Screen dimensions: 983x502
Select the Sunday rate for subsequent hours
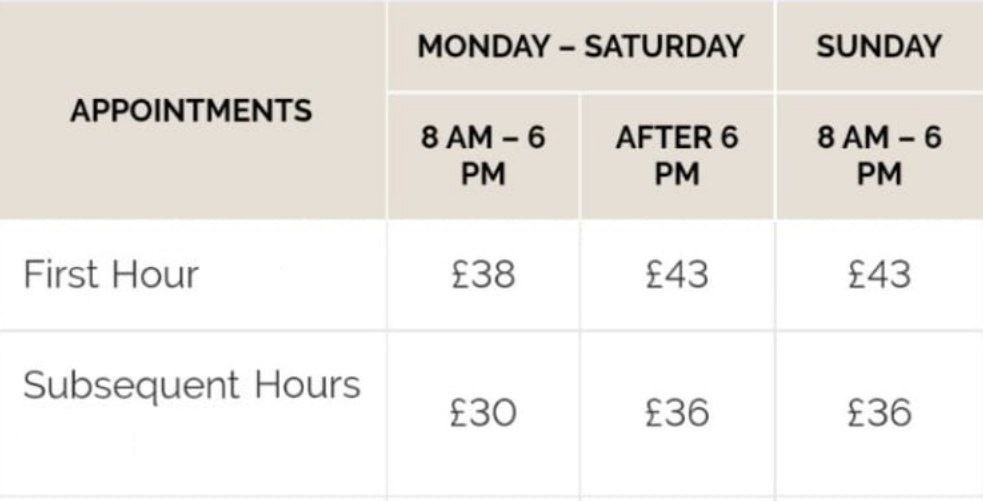(x=879, y=413)
